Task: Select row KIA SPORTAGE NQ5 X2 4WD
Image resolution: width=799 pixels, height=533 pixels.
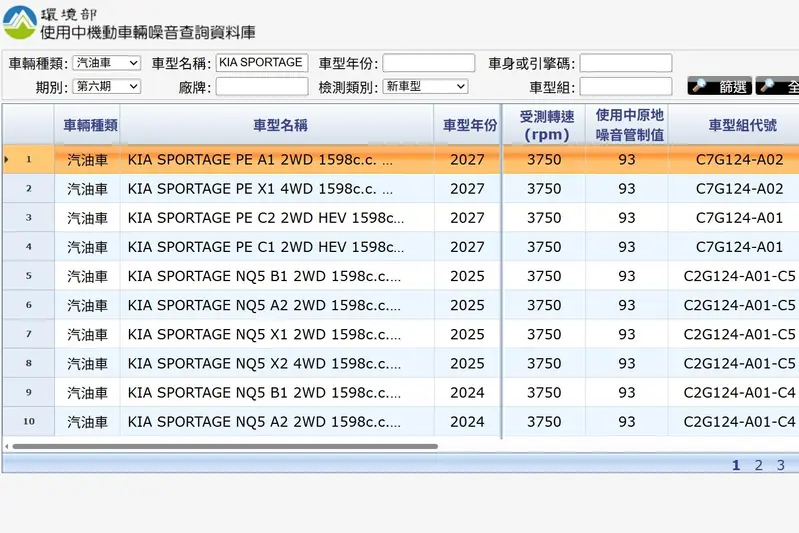Action: [x=401, y=363]
